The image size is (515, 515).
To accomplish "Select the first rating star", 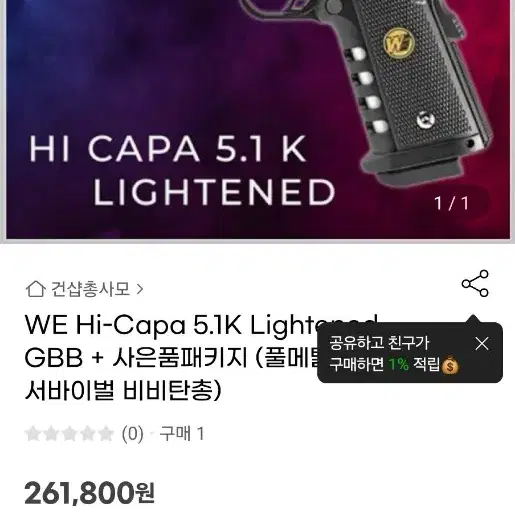I will (x=33, y=434).
